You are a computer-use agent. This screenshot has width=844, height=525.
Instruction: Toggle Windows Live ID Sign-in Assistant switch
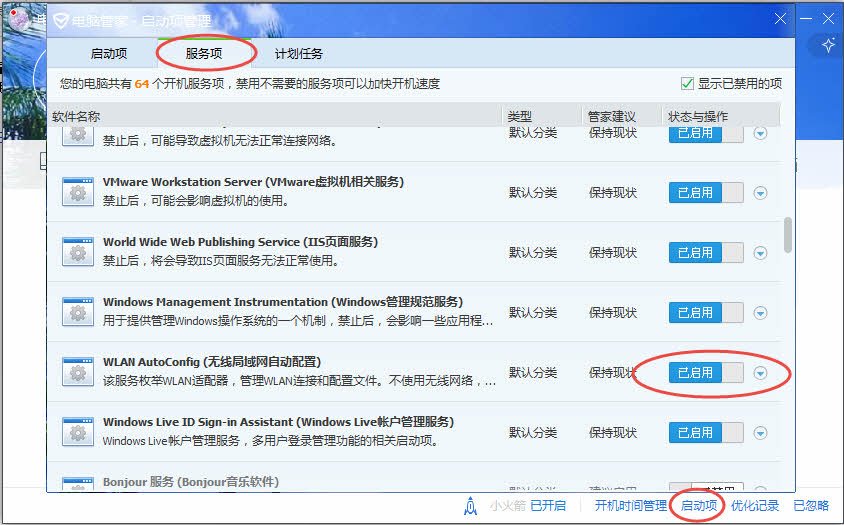(706, 432)
